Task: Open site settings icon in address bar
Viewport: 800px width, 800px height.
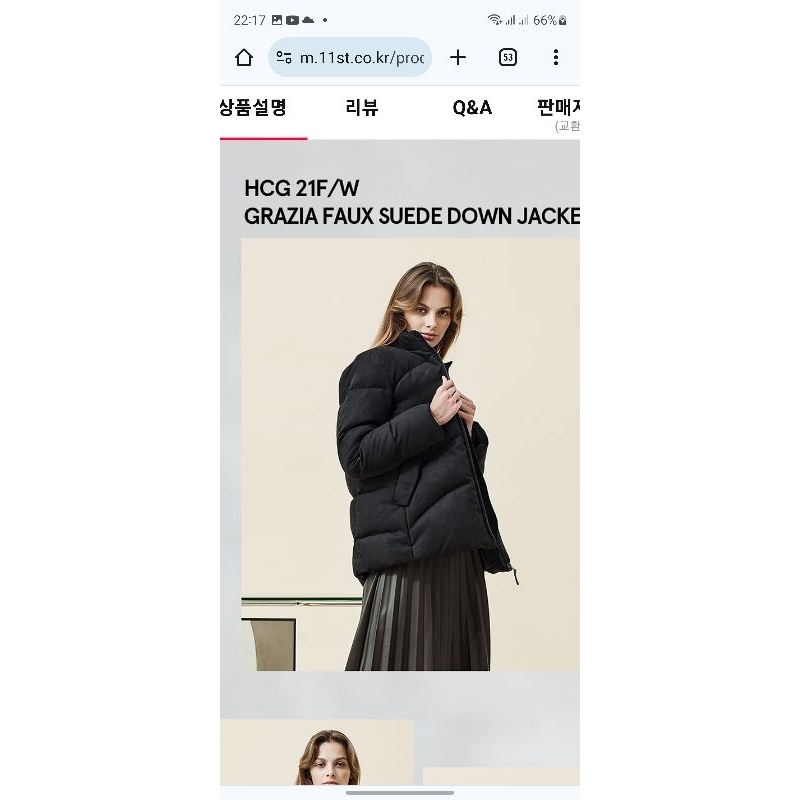Action: 284,57
